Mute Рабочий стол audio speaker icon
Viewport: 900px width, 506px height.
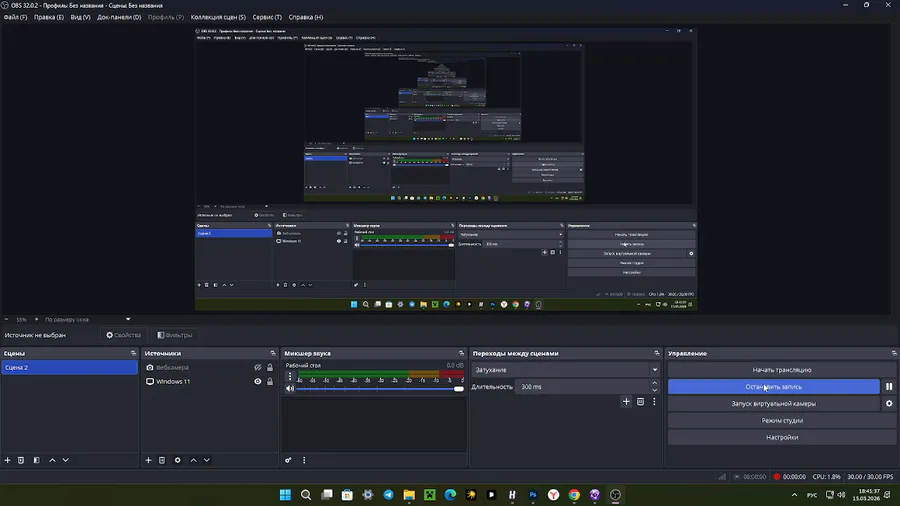[290, 388]
